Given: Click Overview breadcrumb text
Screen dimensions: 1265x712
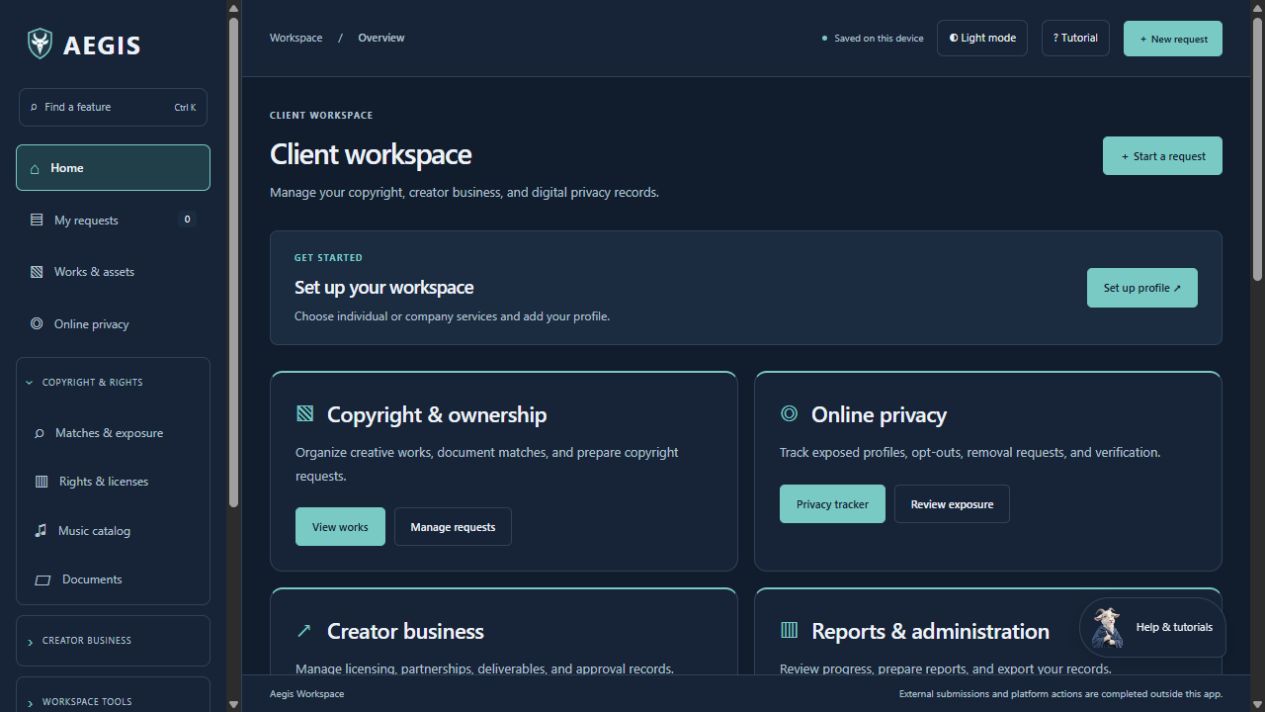Looking at the screenshot, I should (x=381, y=38).
